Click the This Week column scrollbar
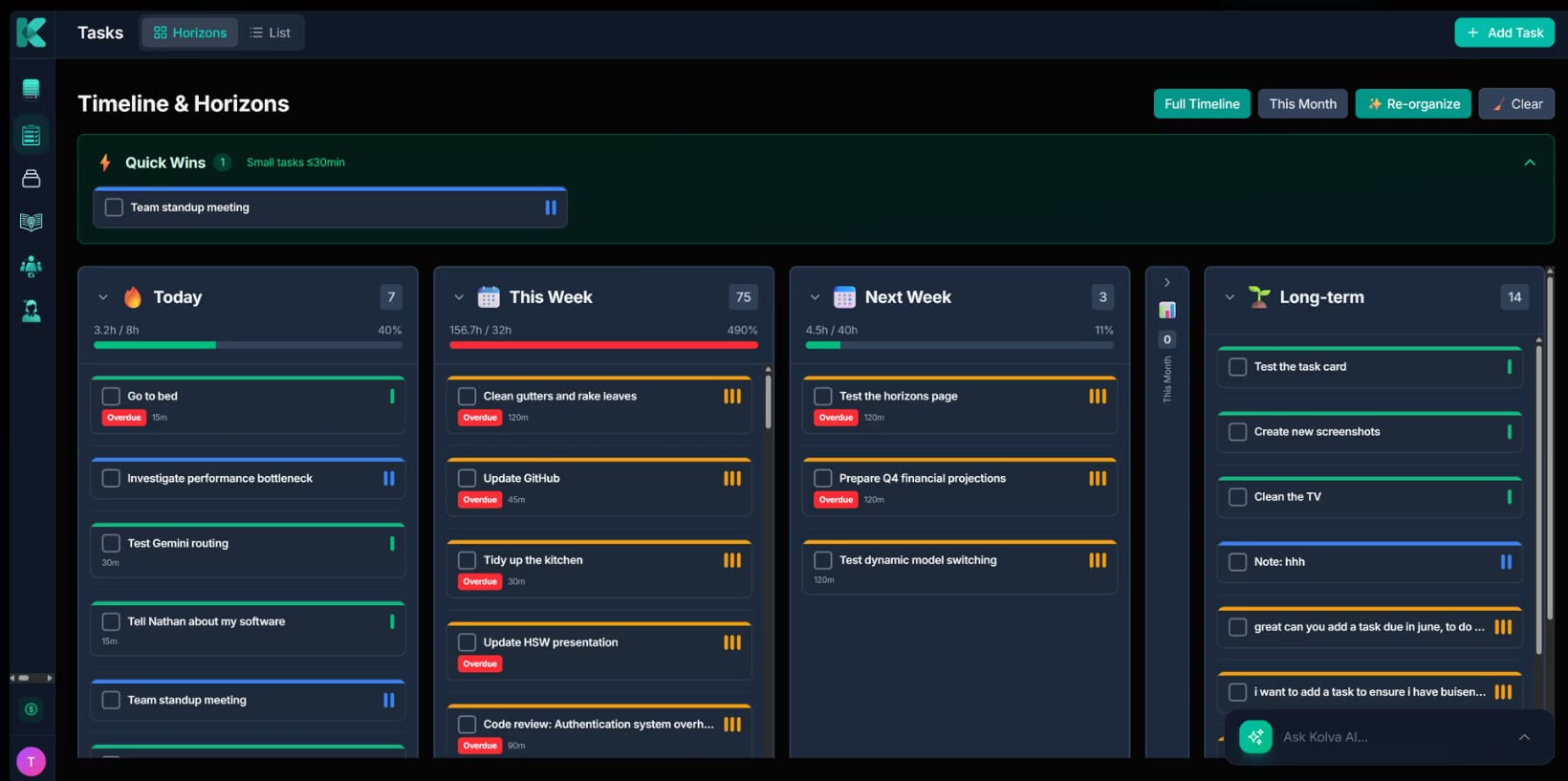This screenshot has width=1568, height=781. [768, 401]
